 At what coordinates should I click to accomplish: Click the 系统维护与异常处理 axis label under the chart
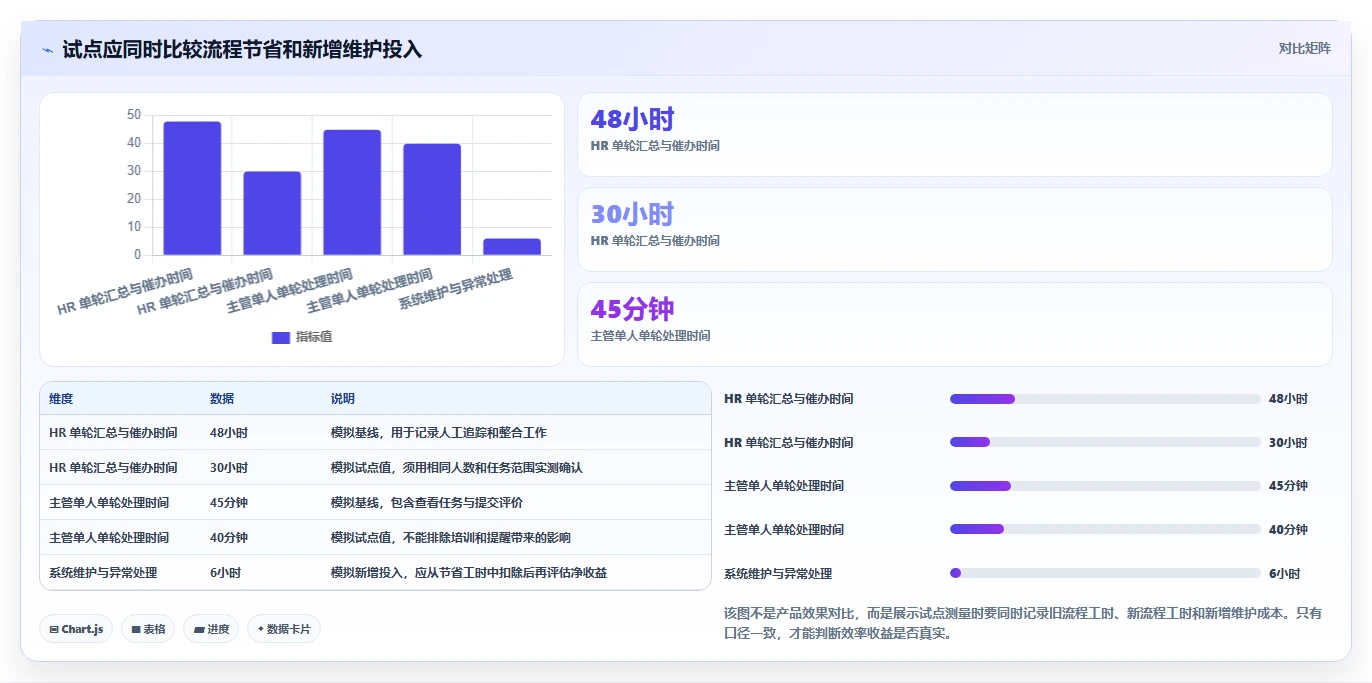coord(456,290)
